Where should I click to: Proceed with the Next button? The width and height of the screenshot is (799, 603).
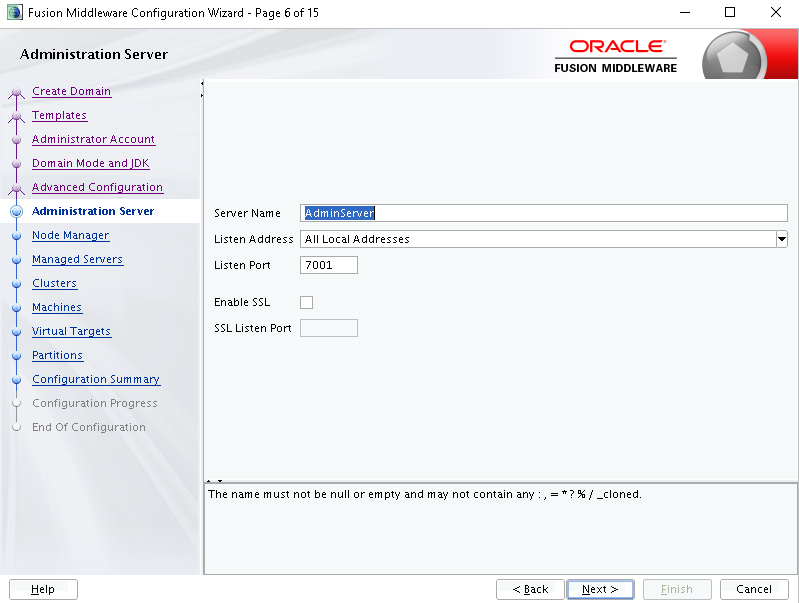pos(600,589)
